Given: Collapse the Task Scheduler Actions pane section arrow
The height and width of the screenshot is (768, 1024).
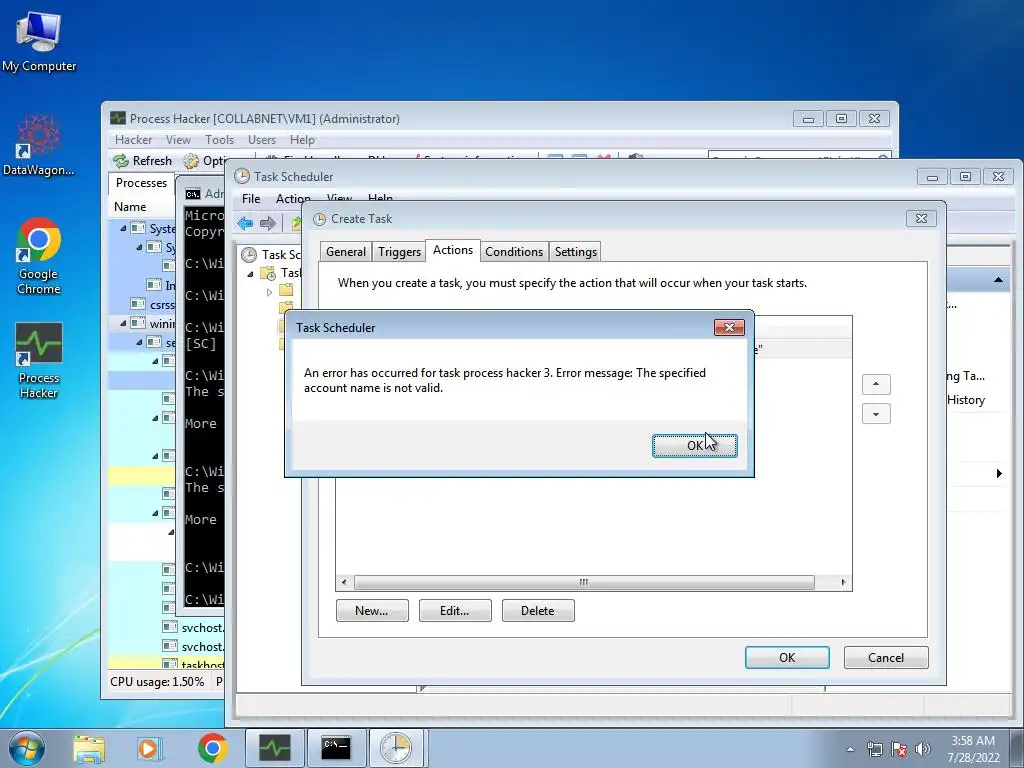Looking at the screenshot, I should [x=998, y=280].
